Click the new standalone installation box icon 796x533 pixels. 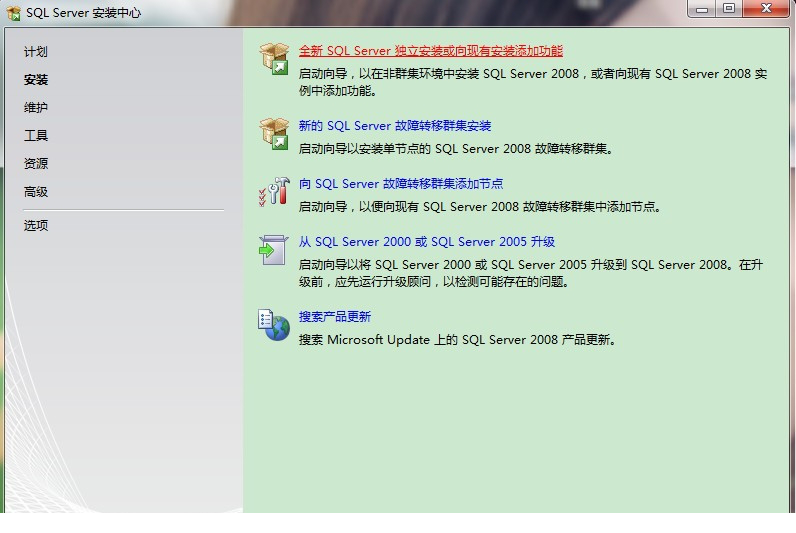275,58
